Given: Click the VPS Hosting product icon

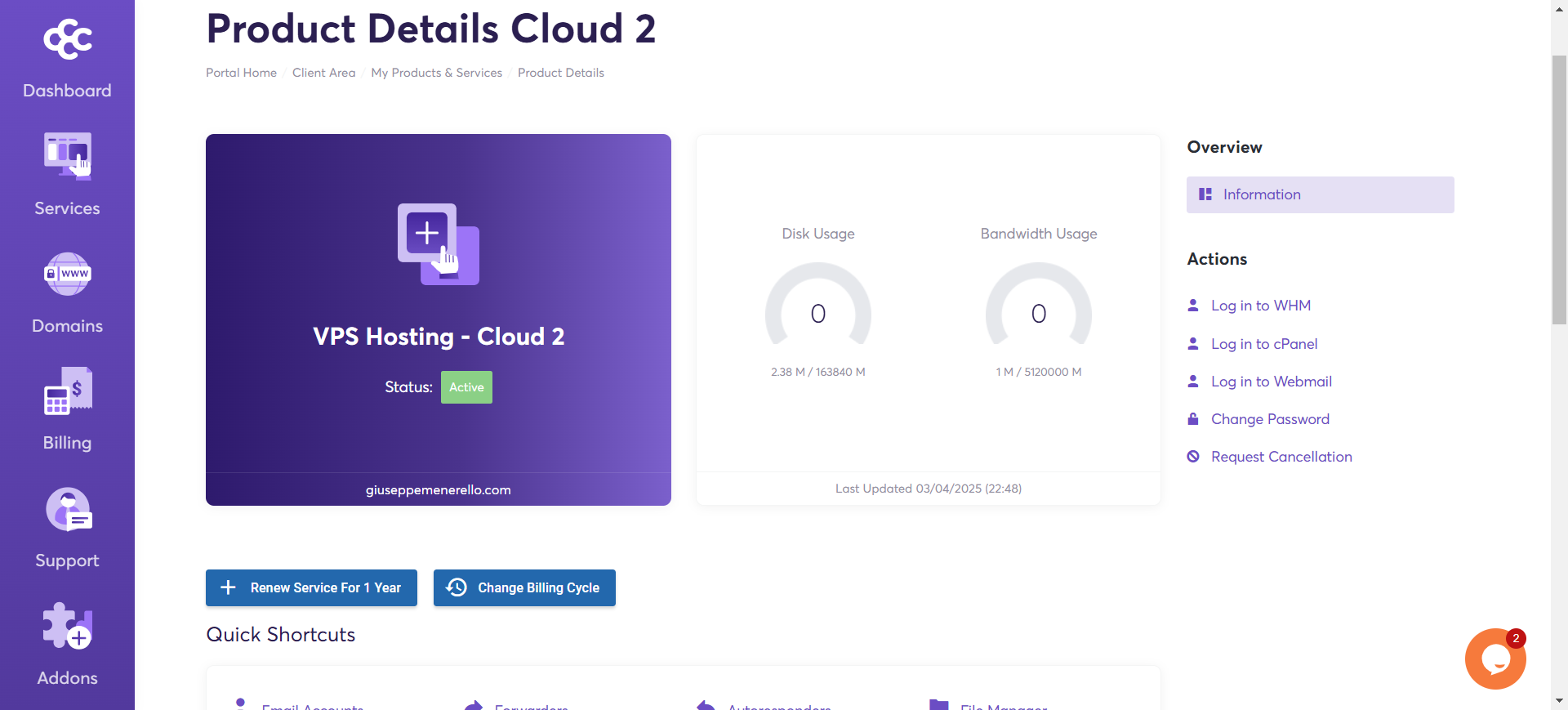Looking at the screenshot, I should pyautogui.click(x=439, y=243).
